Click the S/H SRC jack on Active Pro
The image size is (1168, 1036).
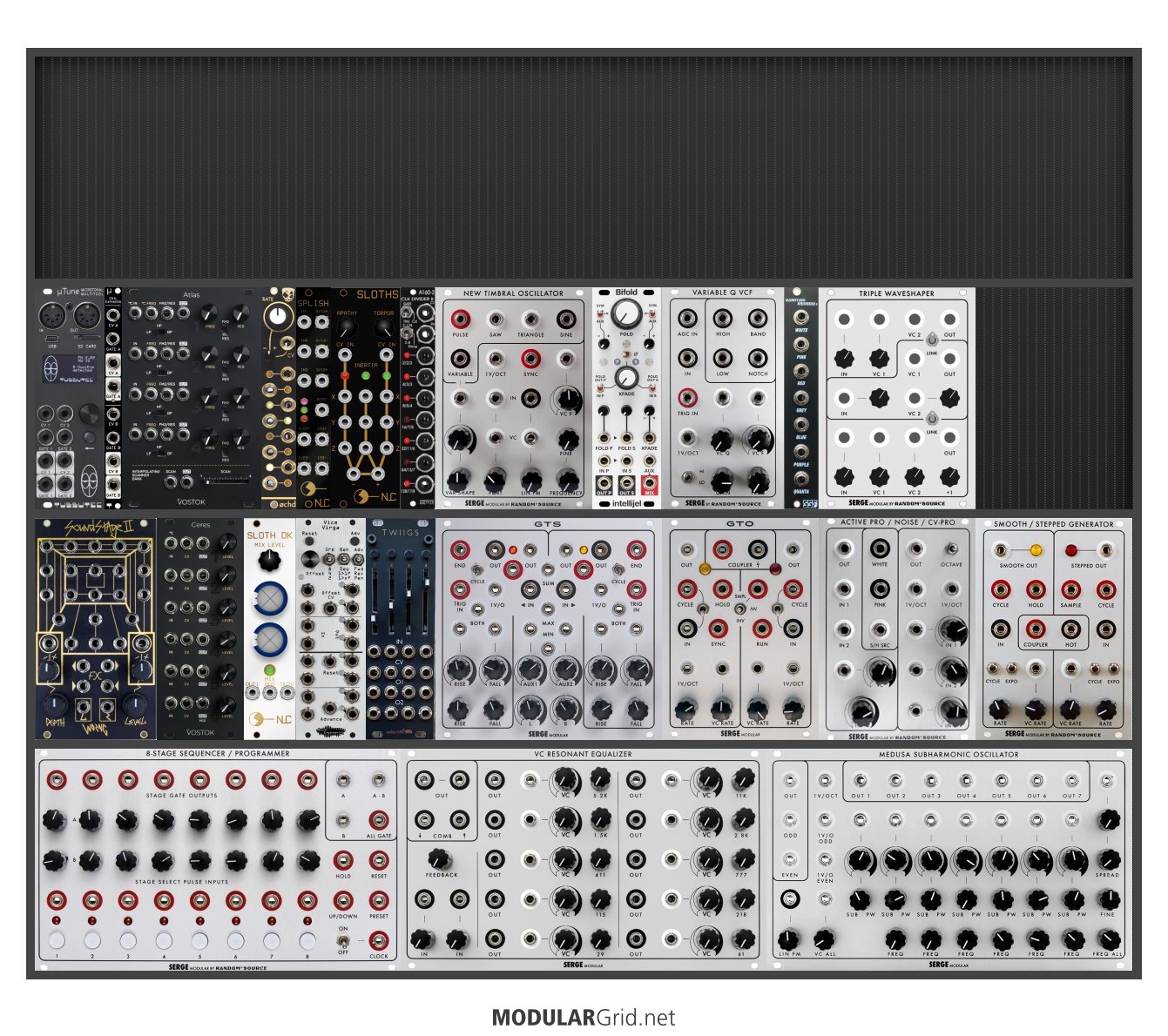(880, 629)
